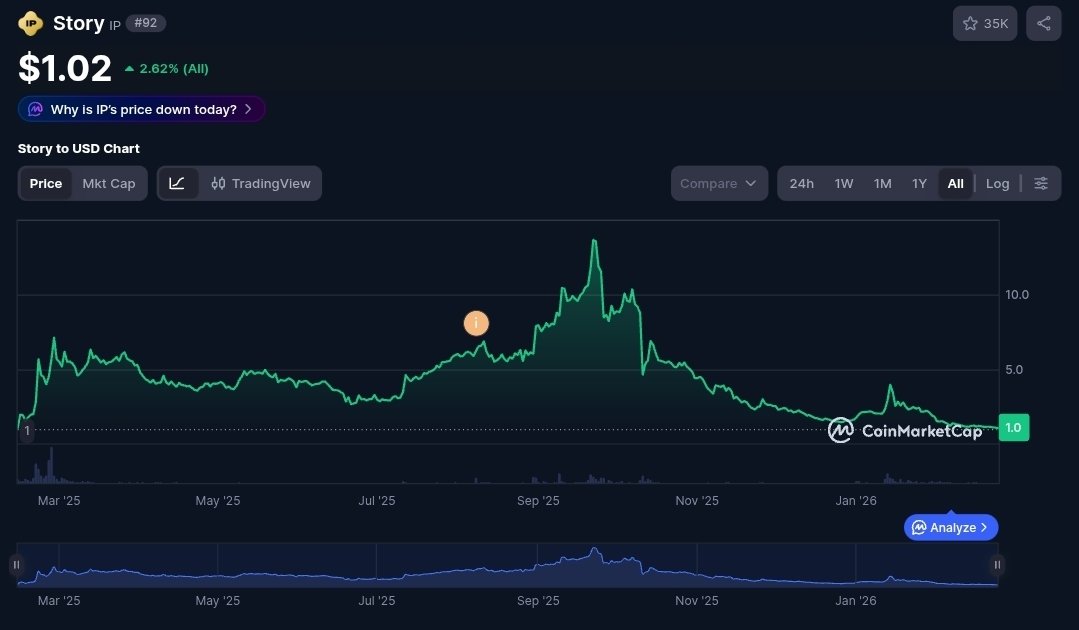Click the orange info marker on chart

click(x=476, y=323)
